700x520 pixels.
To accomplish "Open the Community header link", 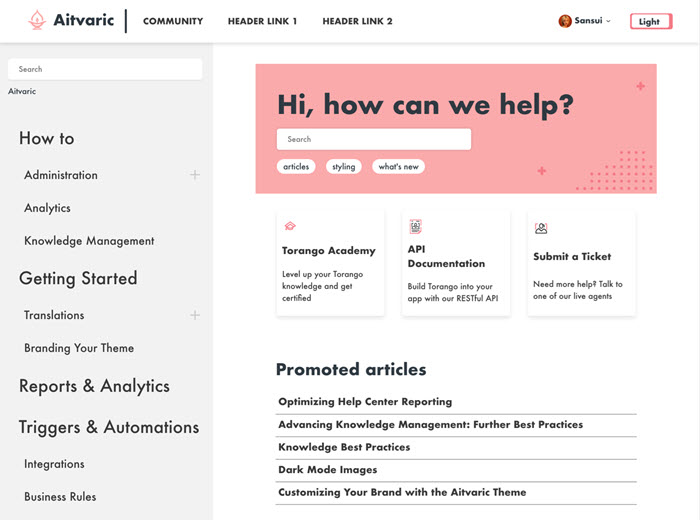I will point(173,21).
